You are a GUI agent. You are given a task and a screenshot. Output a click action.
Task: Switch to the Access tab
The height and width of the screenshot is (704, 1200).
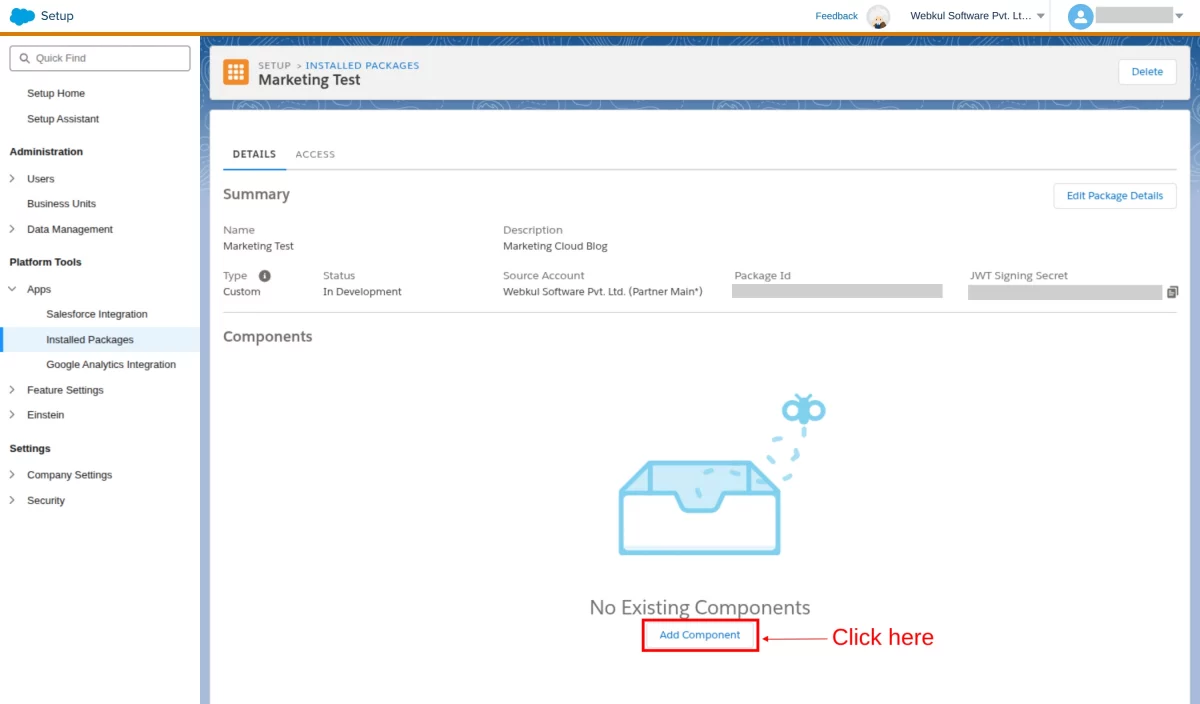(x=315, y=154)
